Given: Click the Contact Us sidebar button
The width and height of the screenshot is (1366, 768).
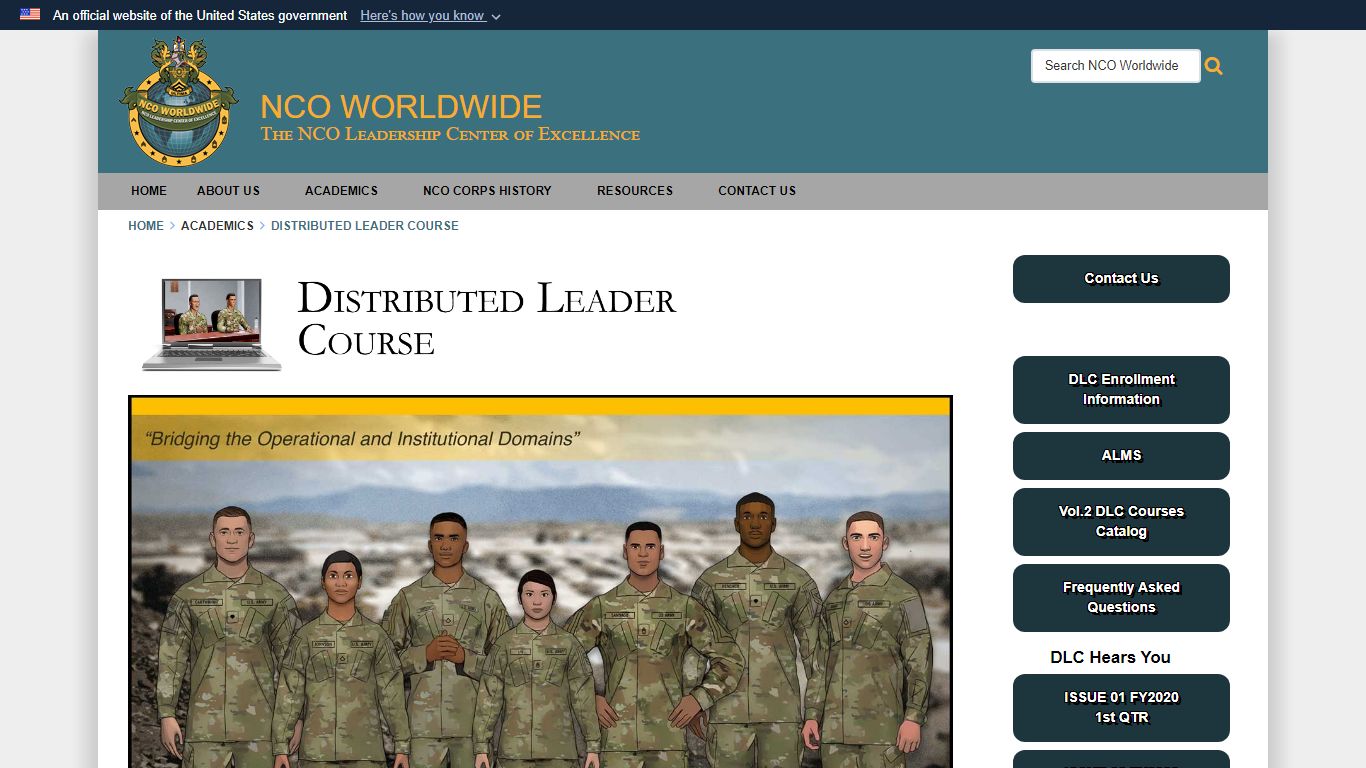Looking at the screenshot, I should click(1121, 279).
